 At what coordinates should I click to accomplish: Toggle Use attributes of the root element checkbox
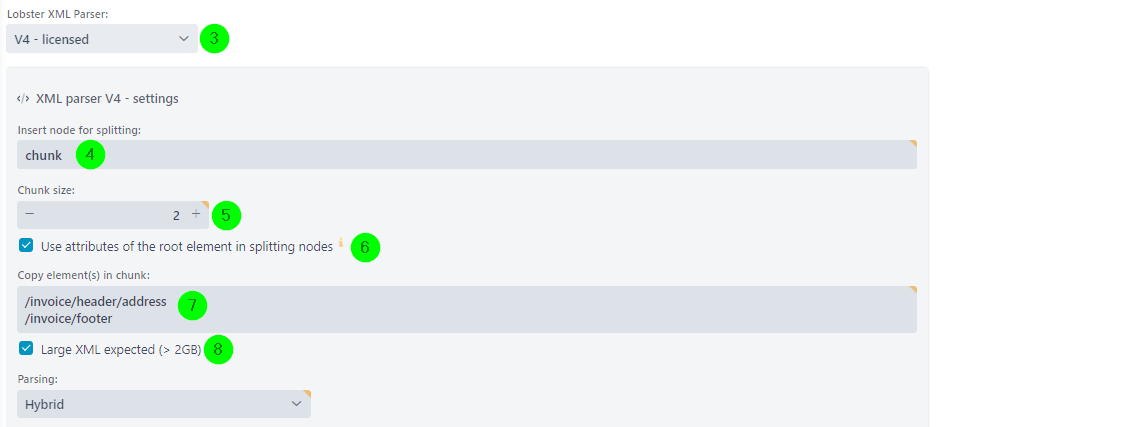point(26,246)
